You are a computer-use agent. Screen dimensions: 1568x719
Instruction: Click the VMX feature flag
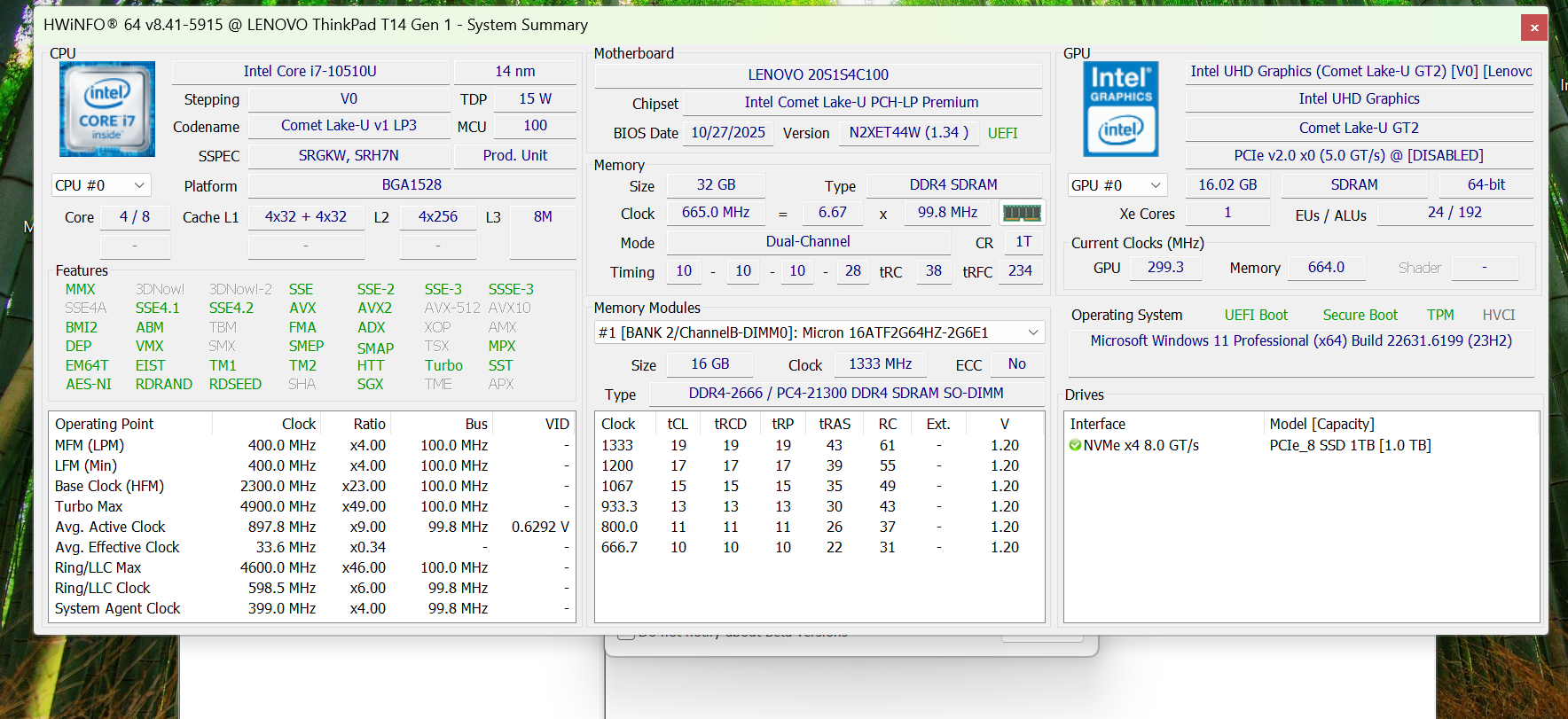point(150,346)
